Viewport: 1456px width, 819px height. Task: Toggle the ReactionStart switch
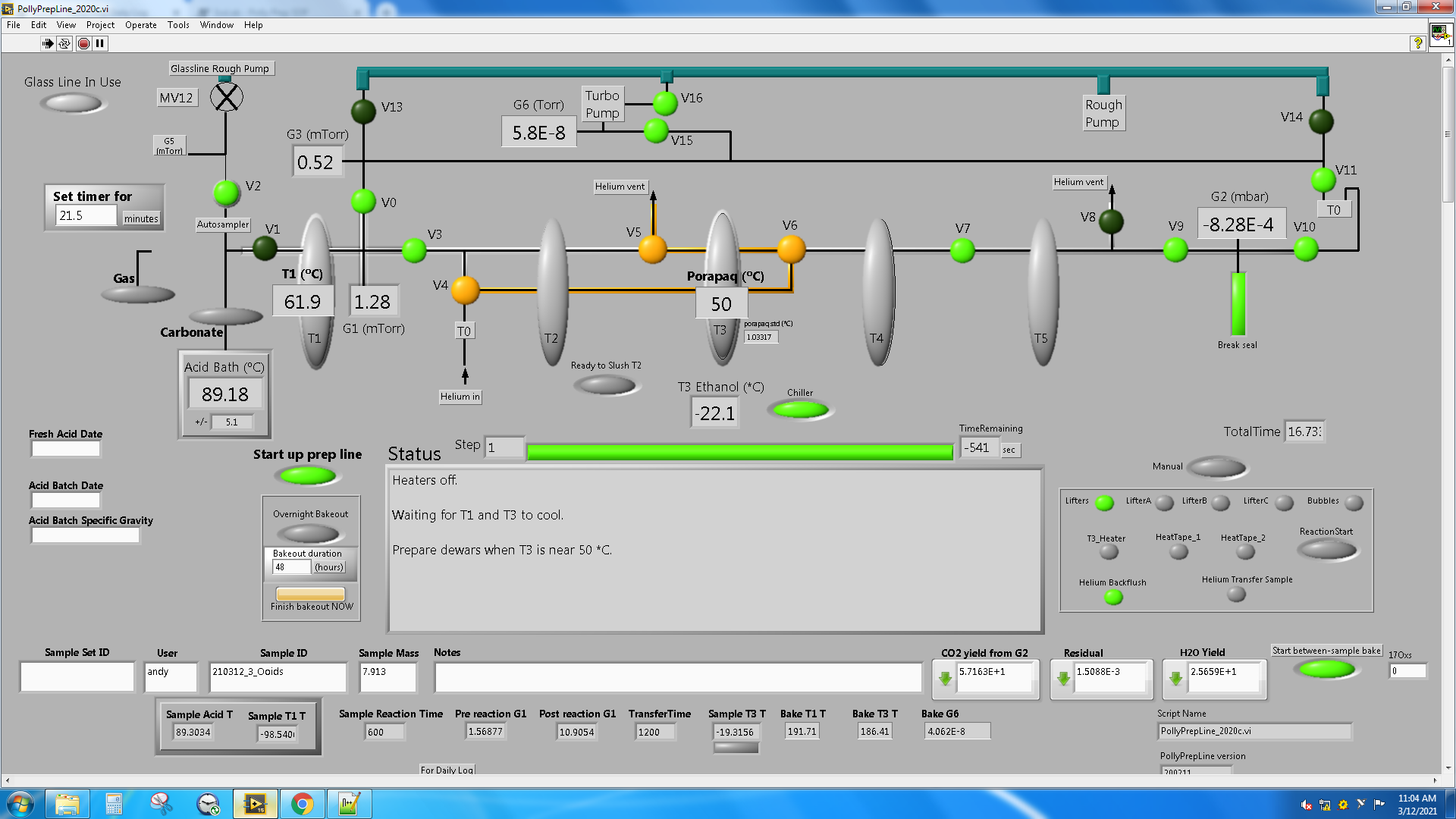tap(1327, 550)
